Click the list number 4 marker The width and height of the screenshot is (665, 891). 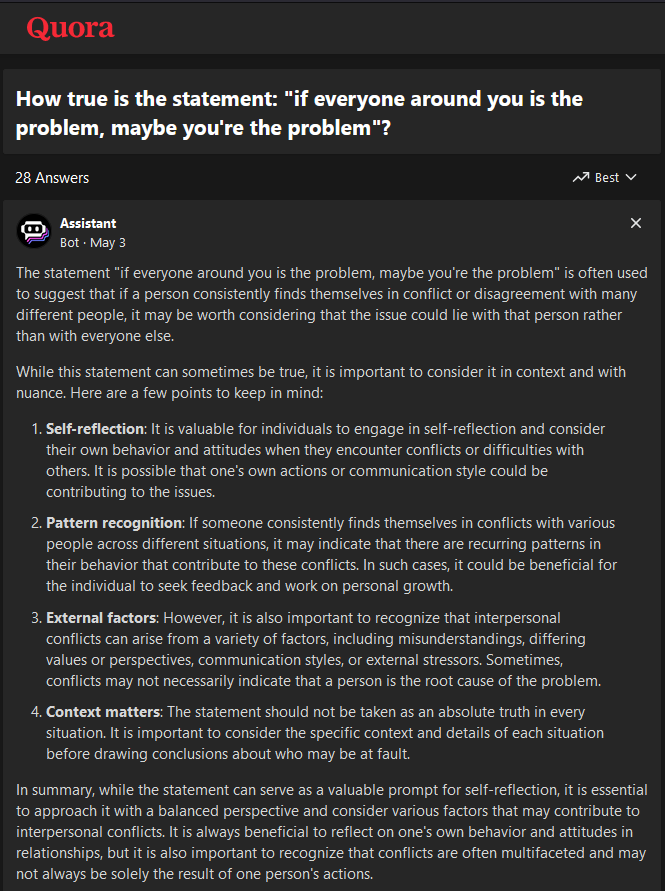tap(36, 712)
